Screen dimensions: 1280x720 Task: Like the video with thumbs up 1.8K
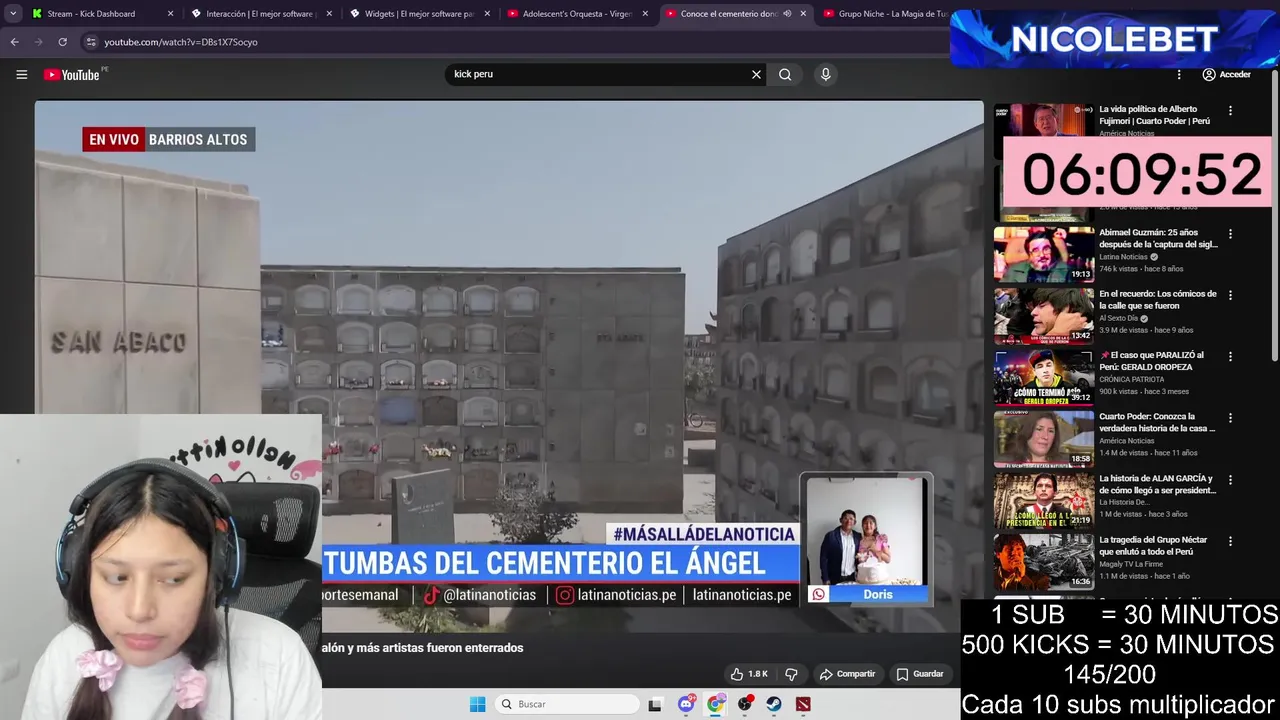(x=749, y=674)
